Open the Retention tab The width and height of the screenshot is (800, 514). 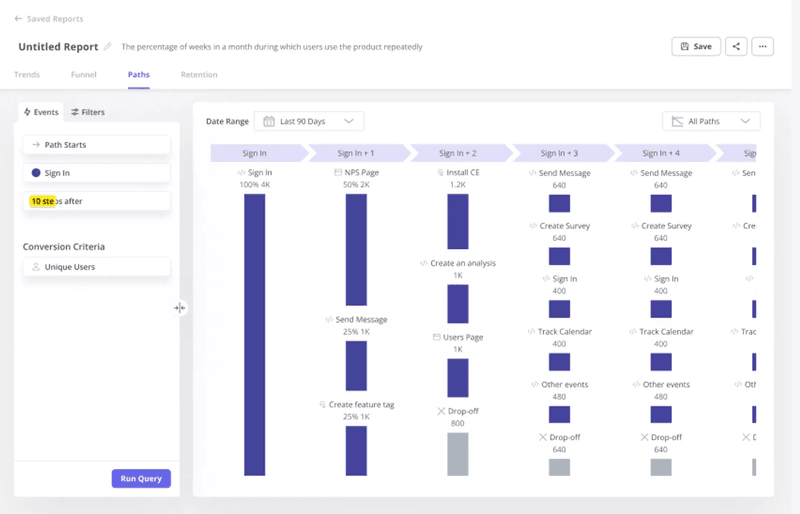[199, 75]
